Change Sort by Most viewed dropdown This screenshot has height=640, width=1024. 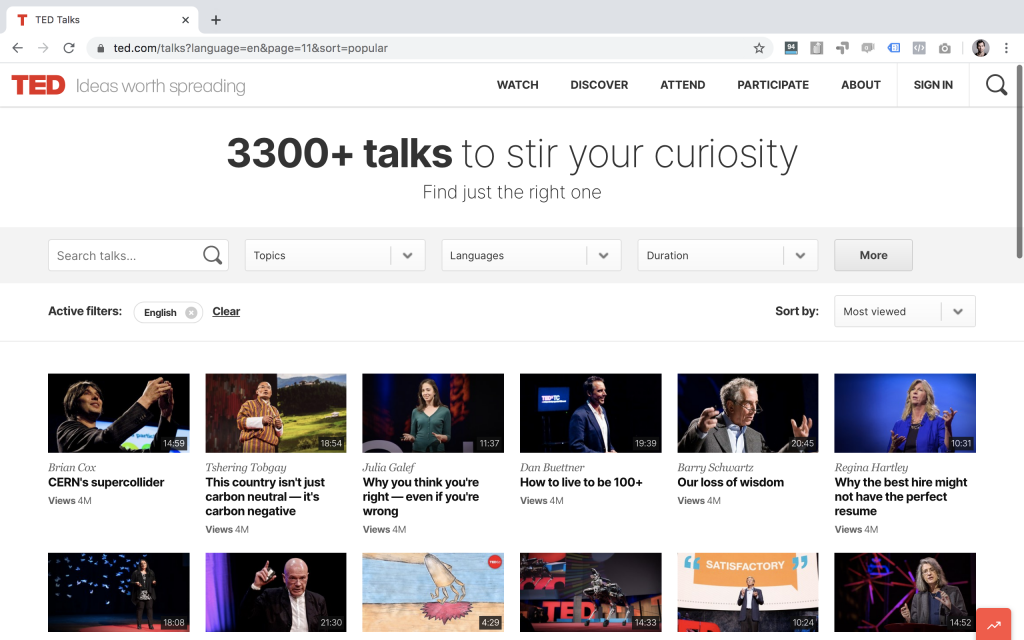click(904, 312)
